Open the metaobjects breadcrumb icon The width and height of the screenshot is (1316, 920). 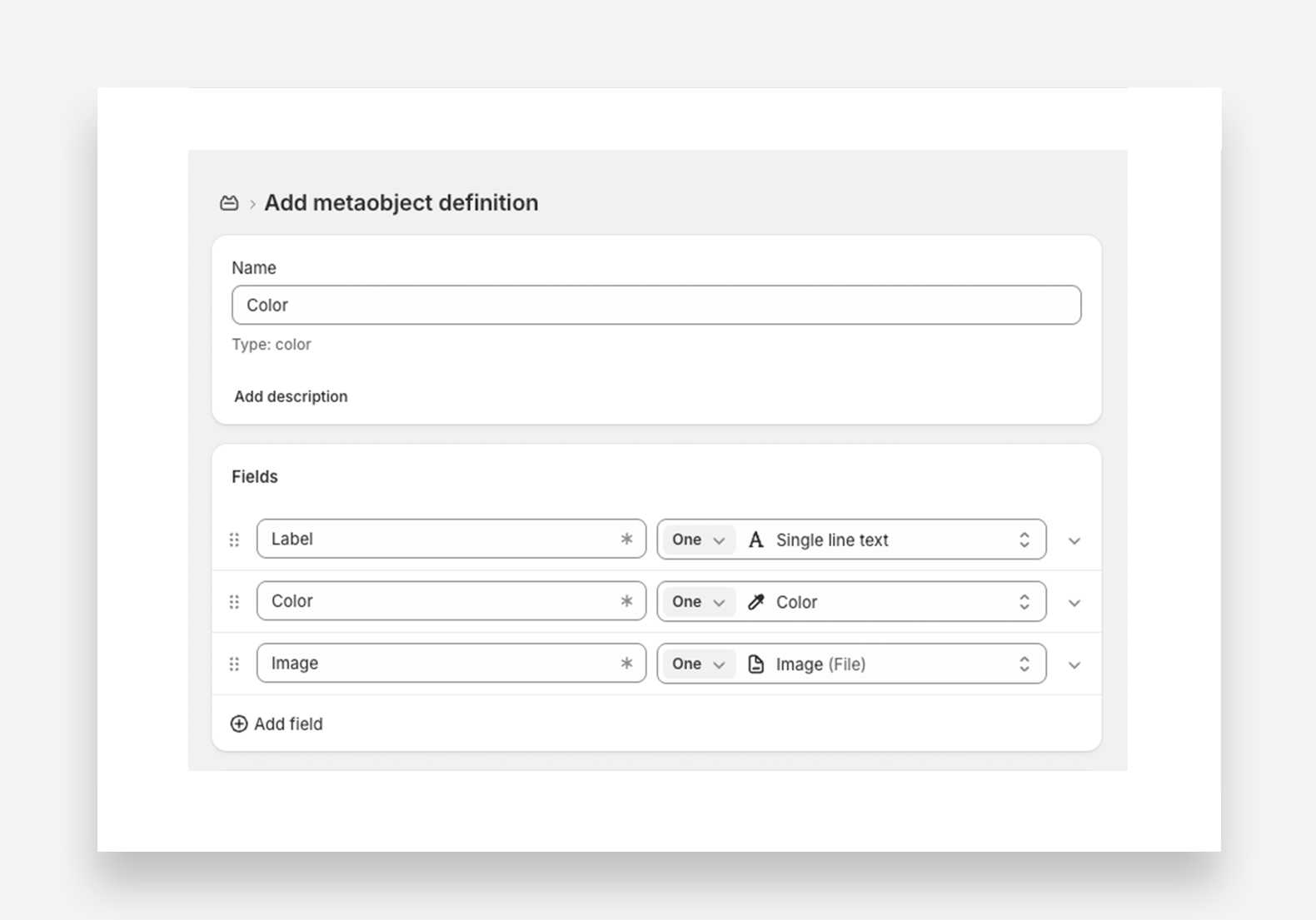pos(229,203)
